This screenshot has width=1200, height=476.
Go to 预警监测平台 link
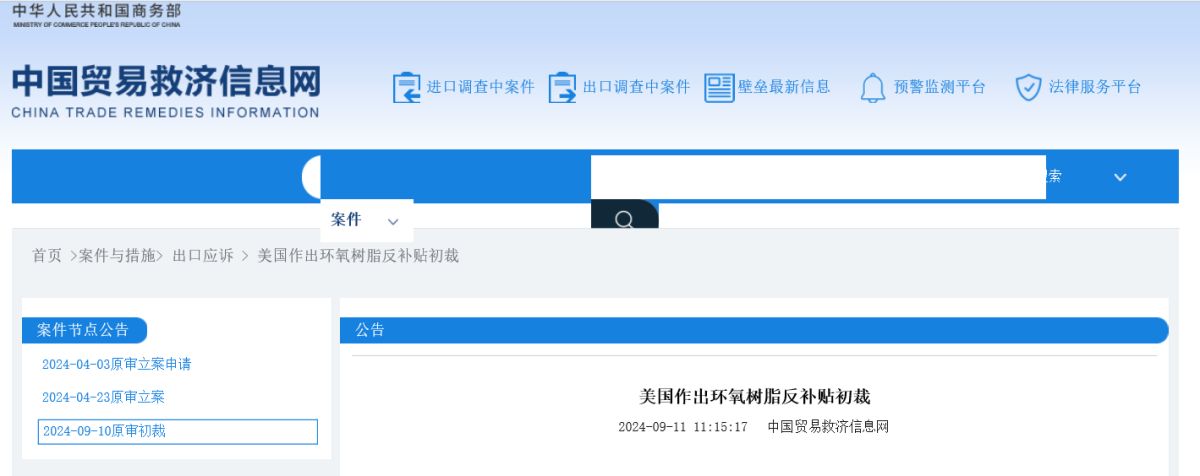(x=939, y=87)
